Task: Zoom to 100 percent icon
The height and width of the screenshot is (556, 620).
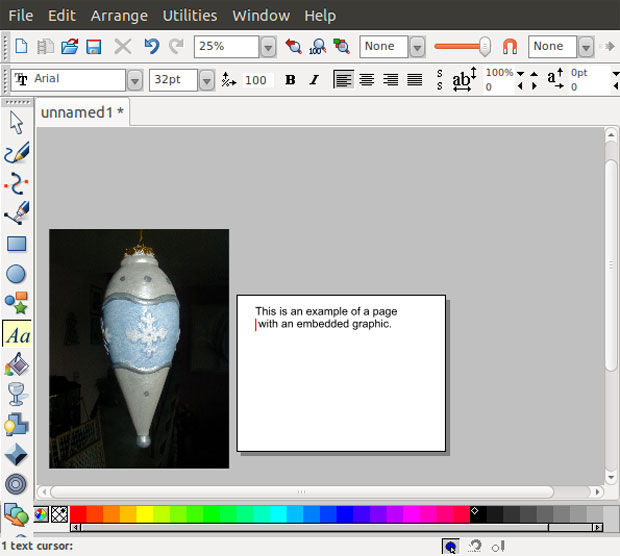Action: 318,47
